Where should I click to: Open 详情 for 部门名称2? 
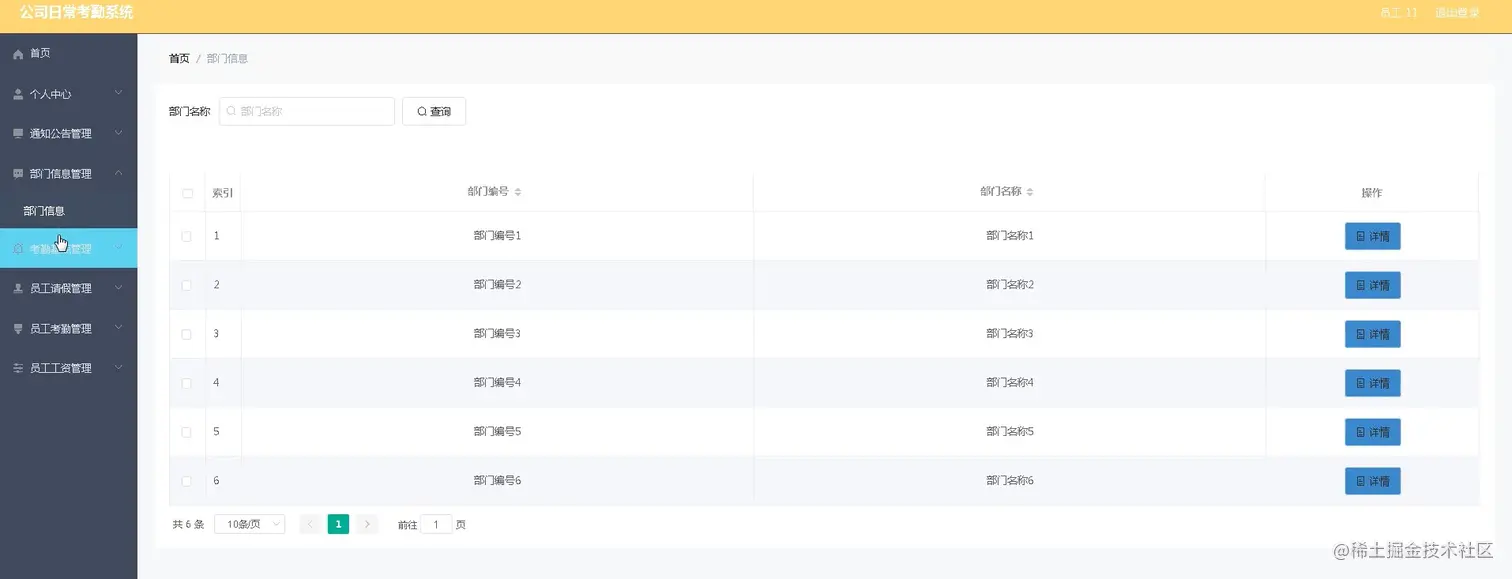[1372, 285]
